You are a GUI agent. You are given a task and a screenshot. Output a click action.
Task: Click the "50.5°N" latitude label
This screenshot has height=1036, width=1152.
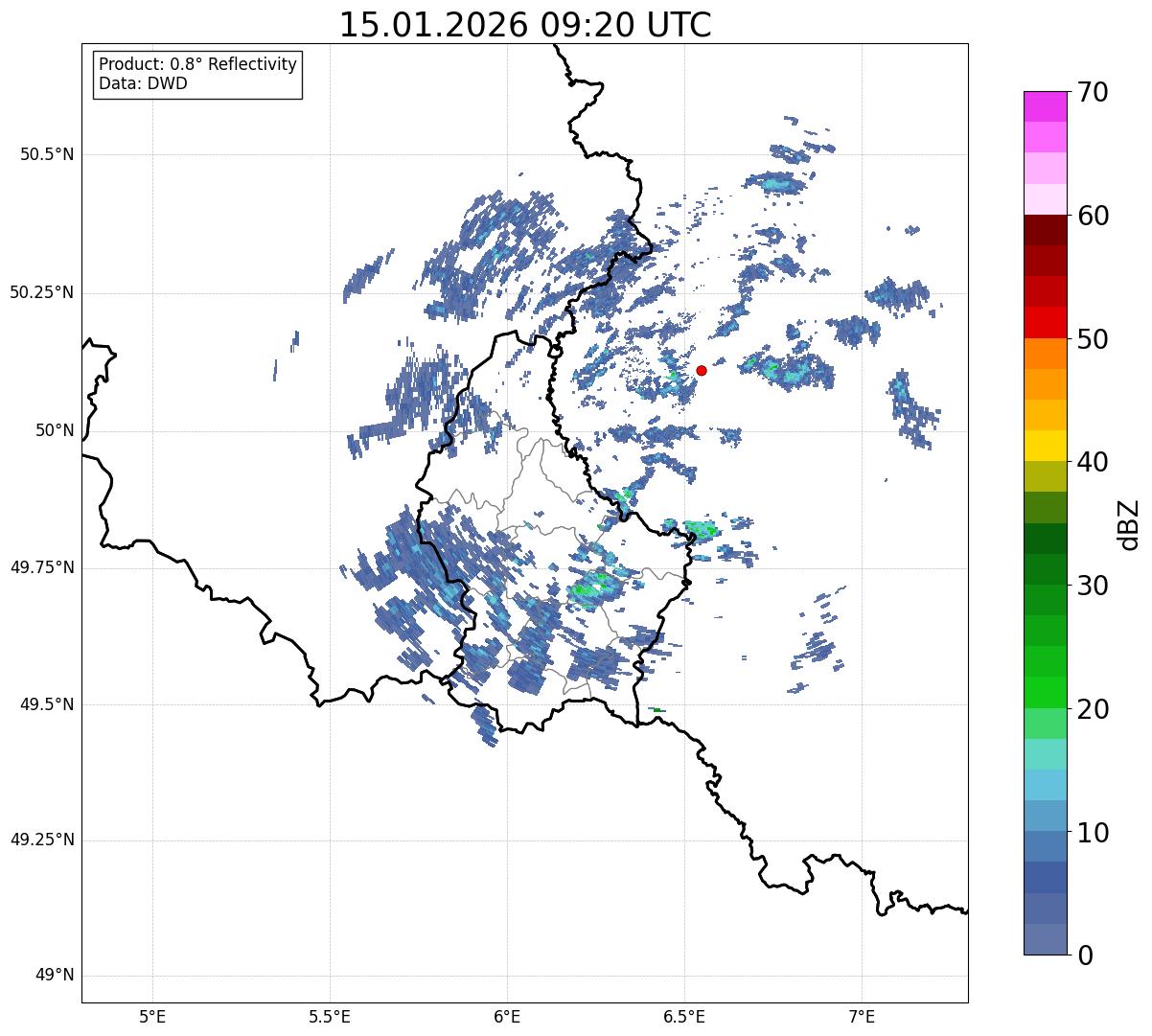[x=47, y=154]
